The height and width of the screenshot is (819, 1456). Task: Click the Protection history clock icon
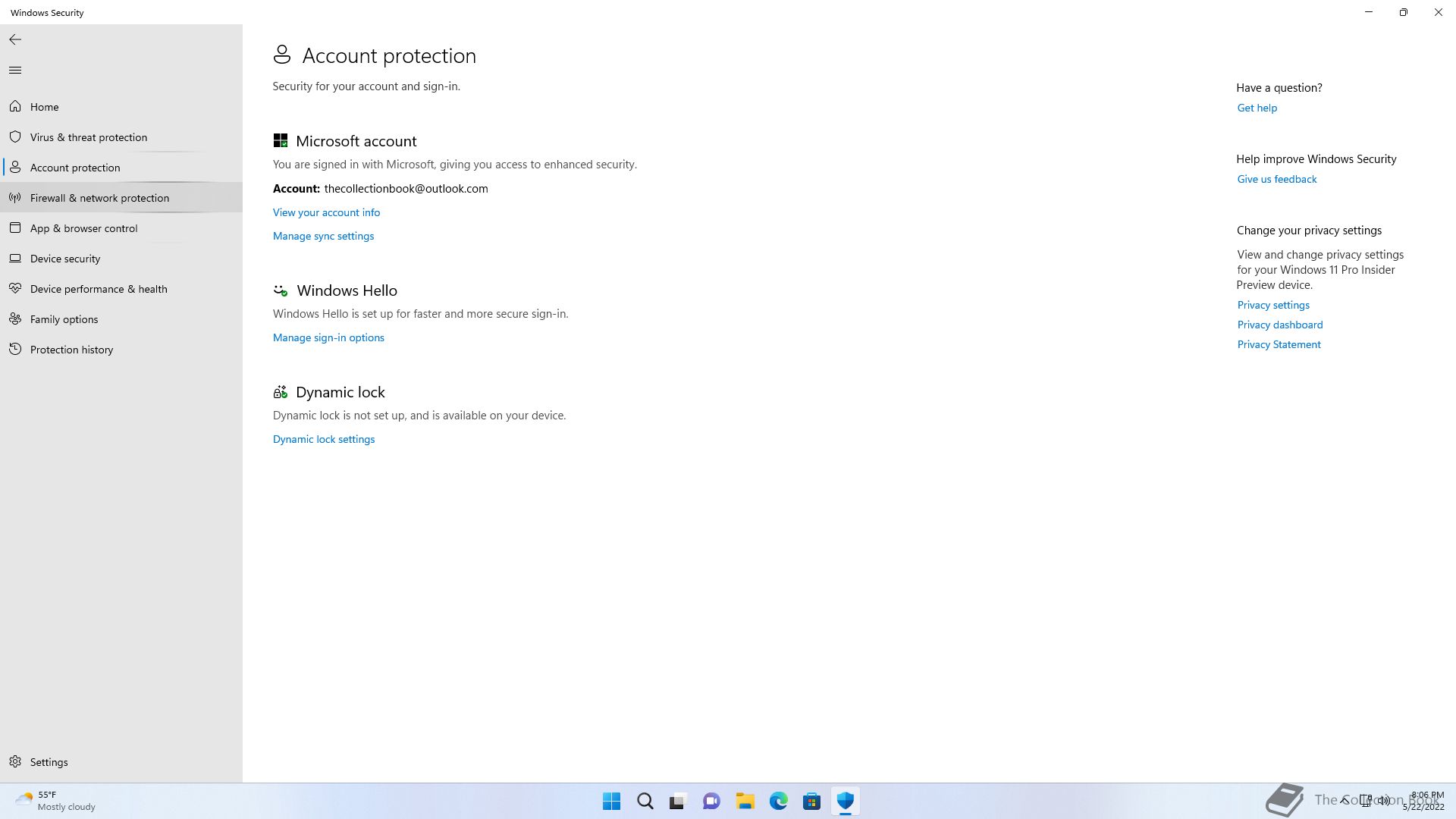15,350
